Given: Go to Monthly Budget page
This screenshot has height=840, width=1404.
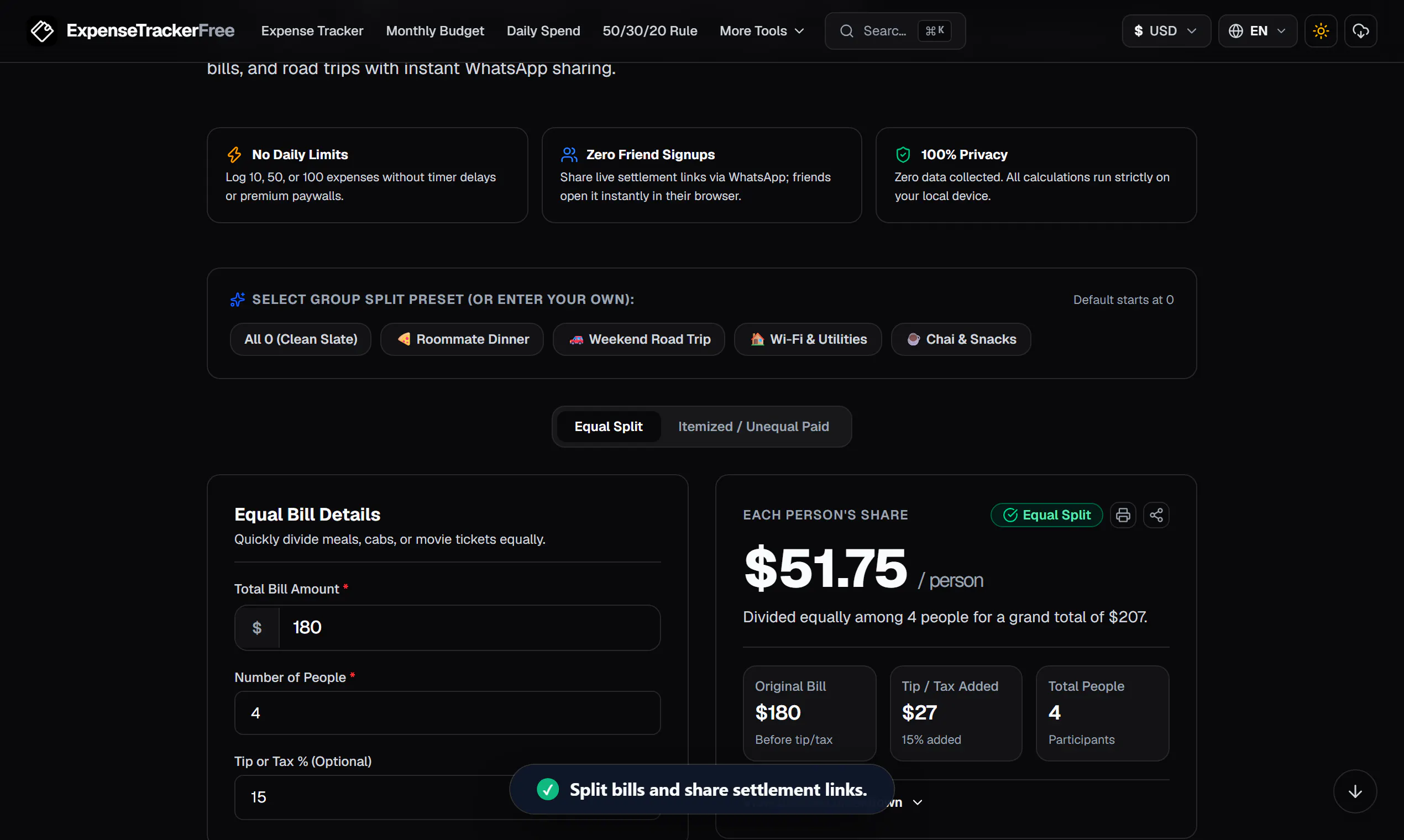Looking at the screenshot, I should tap(435, 30).
